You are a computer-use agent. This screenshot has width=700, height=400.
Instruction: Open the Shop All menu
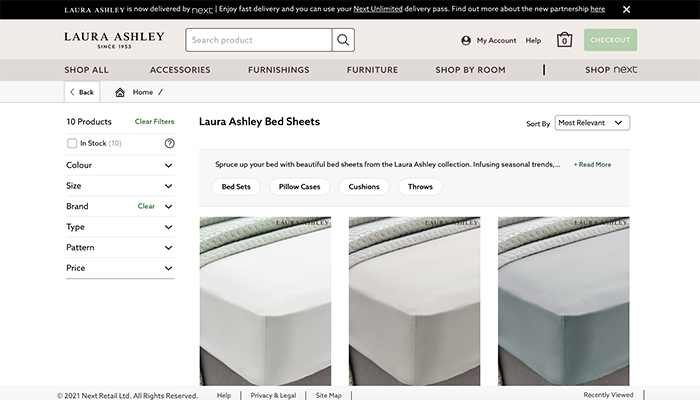pyautogui.click(x=86, y=70)
